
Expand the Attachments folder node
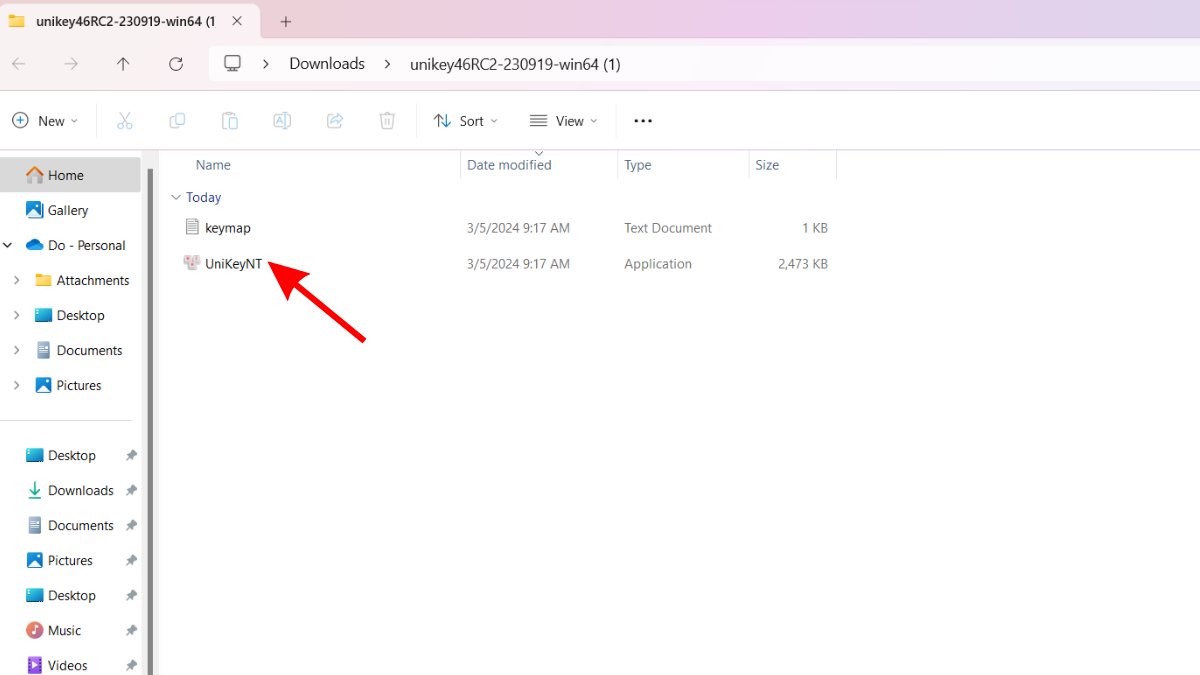point(16,280)
